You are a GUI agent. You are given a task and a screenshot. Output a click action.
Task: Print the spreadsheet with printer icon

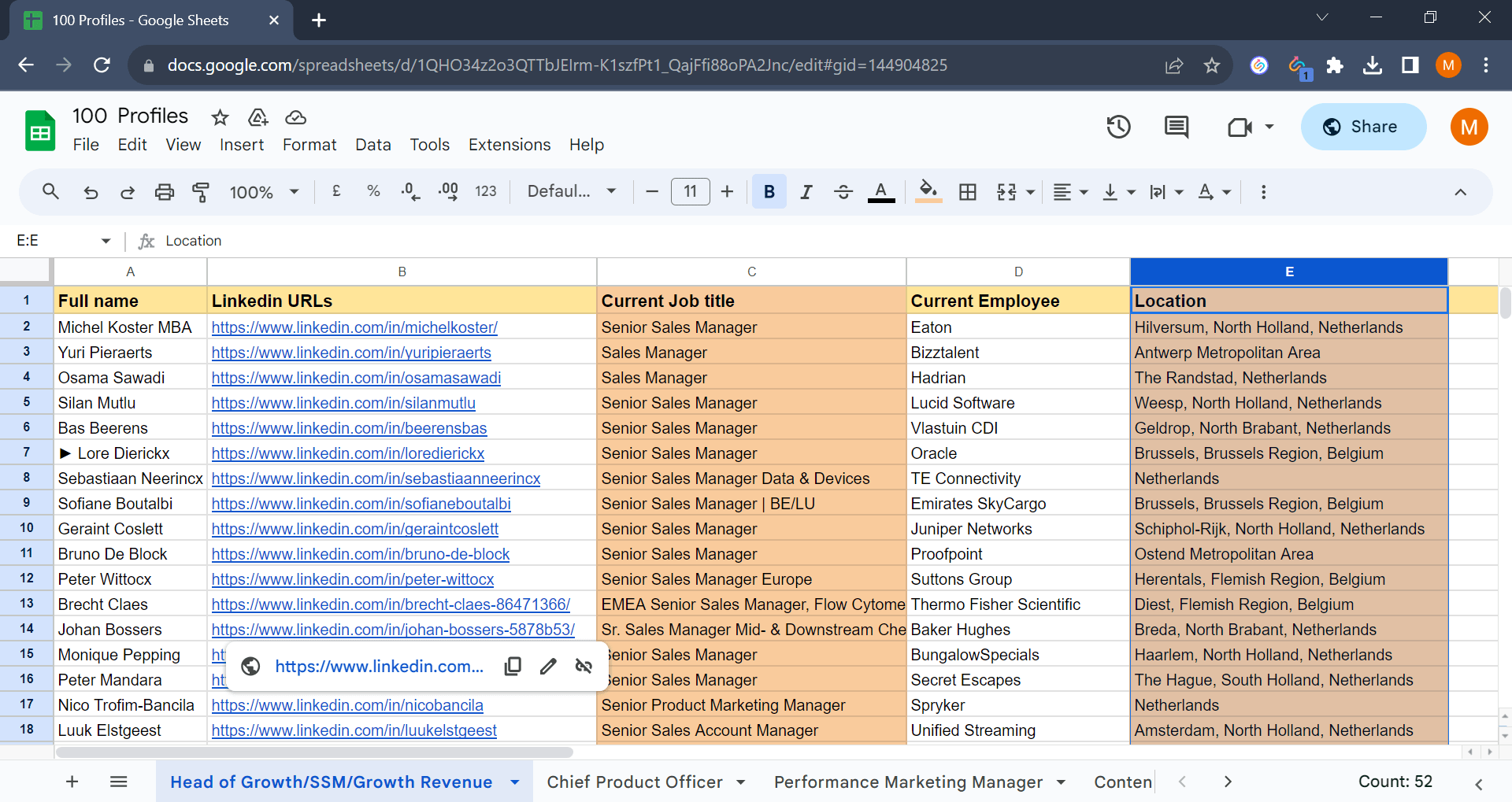click(165, 192)
